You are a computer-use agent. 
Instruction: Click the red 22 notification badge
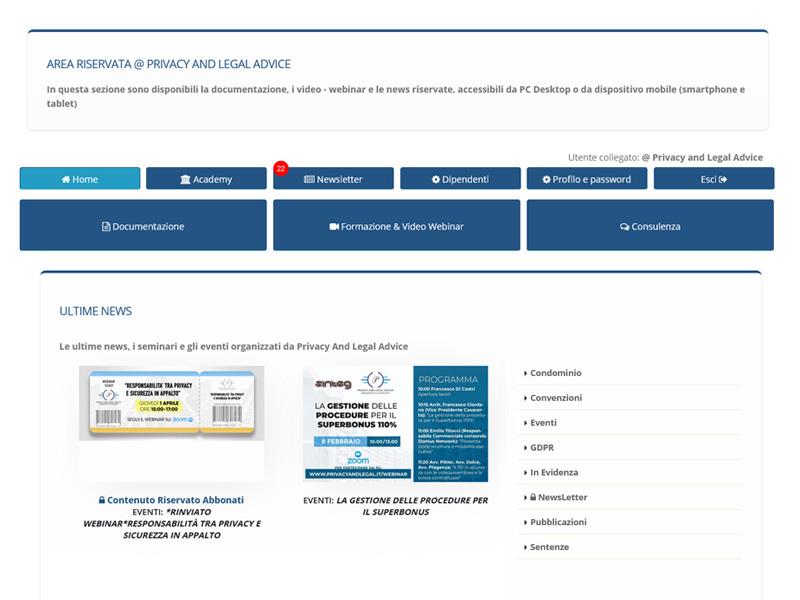tap(281, 168)
